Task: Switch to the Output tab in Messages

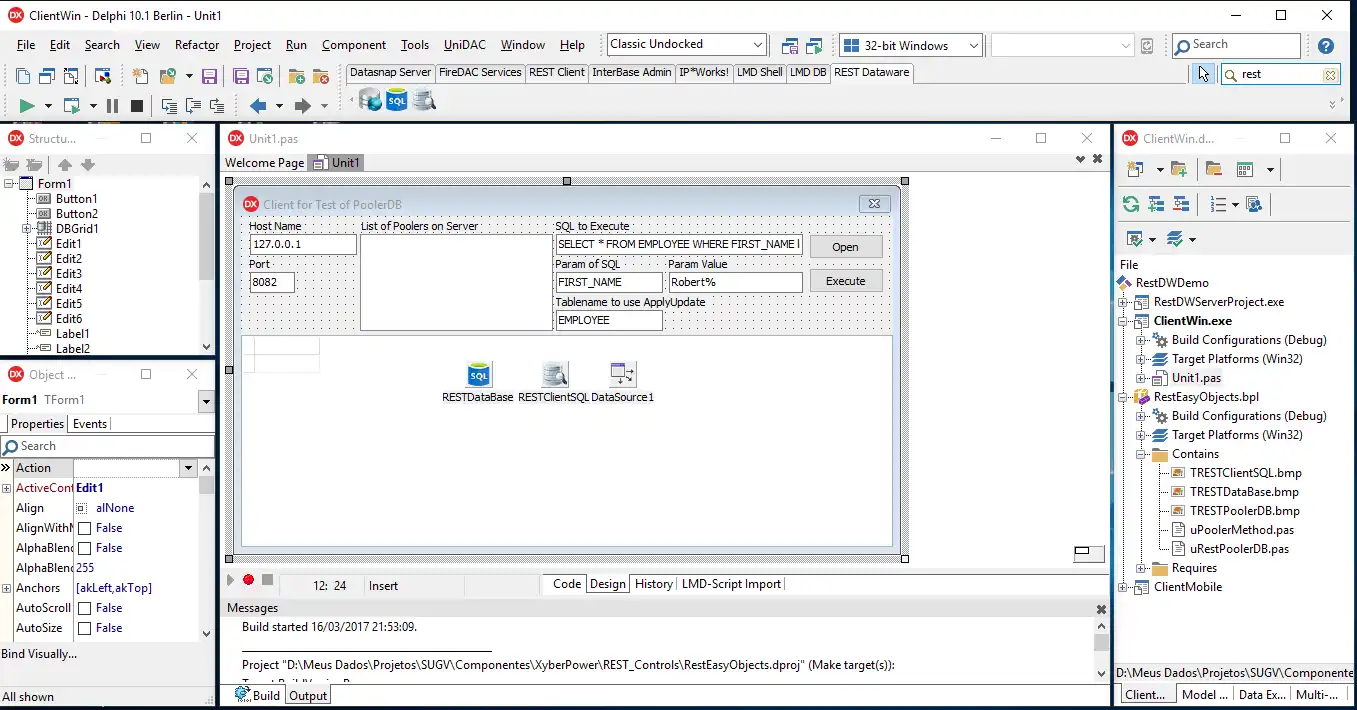Action: (308, 696)
